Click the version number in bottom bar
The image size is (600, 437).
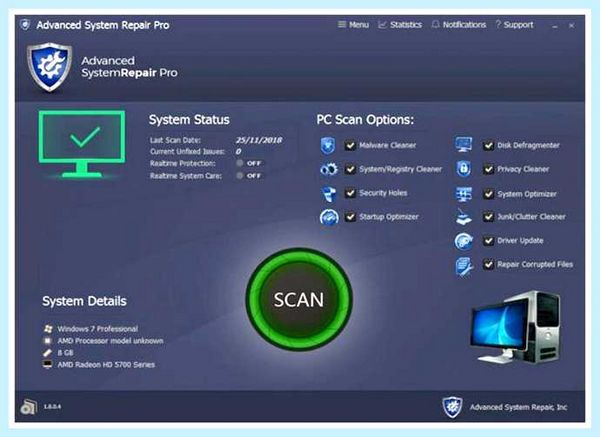(x=52, y=406)
